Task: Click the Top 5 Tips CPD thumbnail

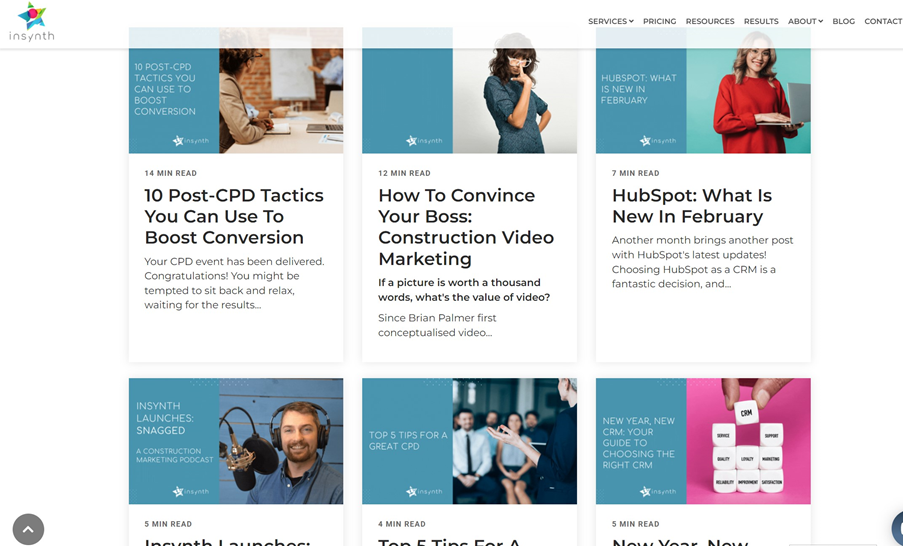Action: [x=469, y=441]
